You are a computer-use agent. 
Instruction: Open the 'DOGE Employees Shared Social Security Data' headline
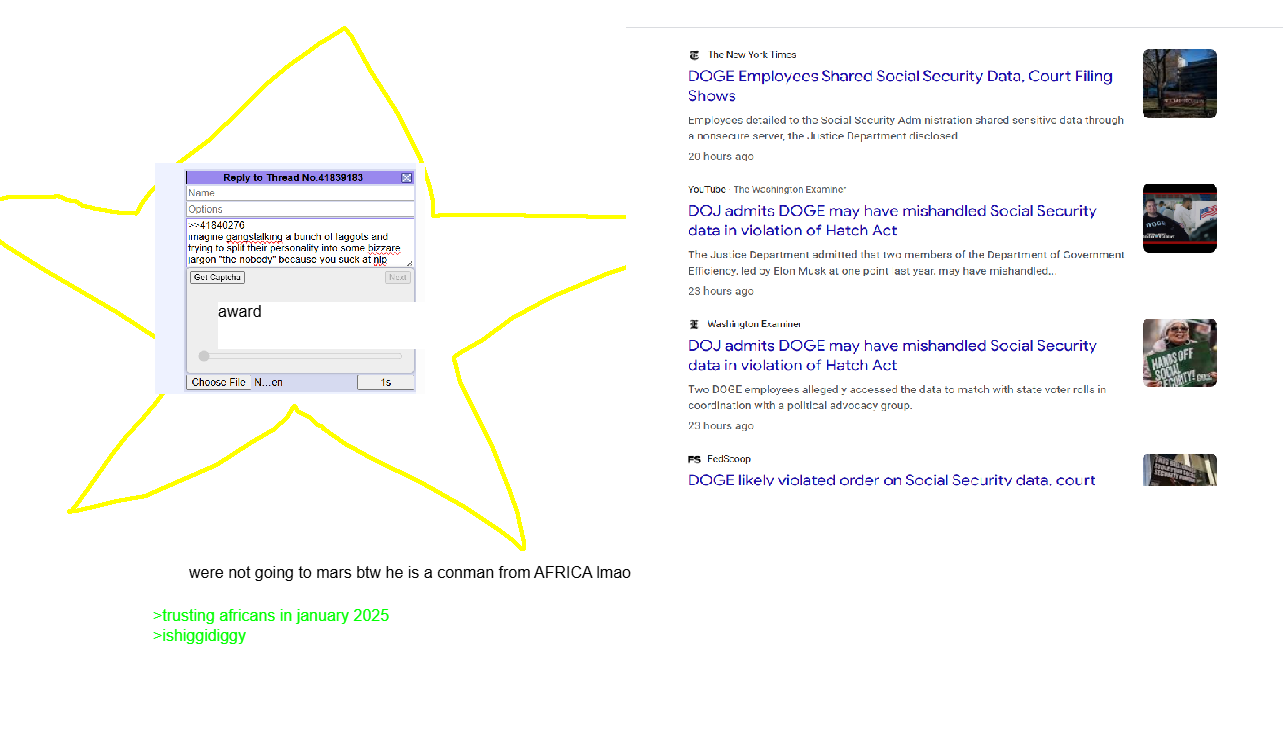[900, 86]
